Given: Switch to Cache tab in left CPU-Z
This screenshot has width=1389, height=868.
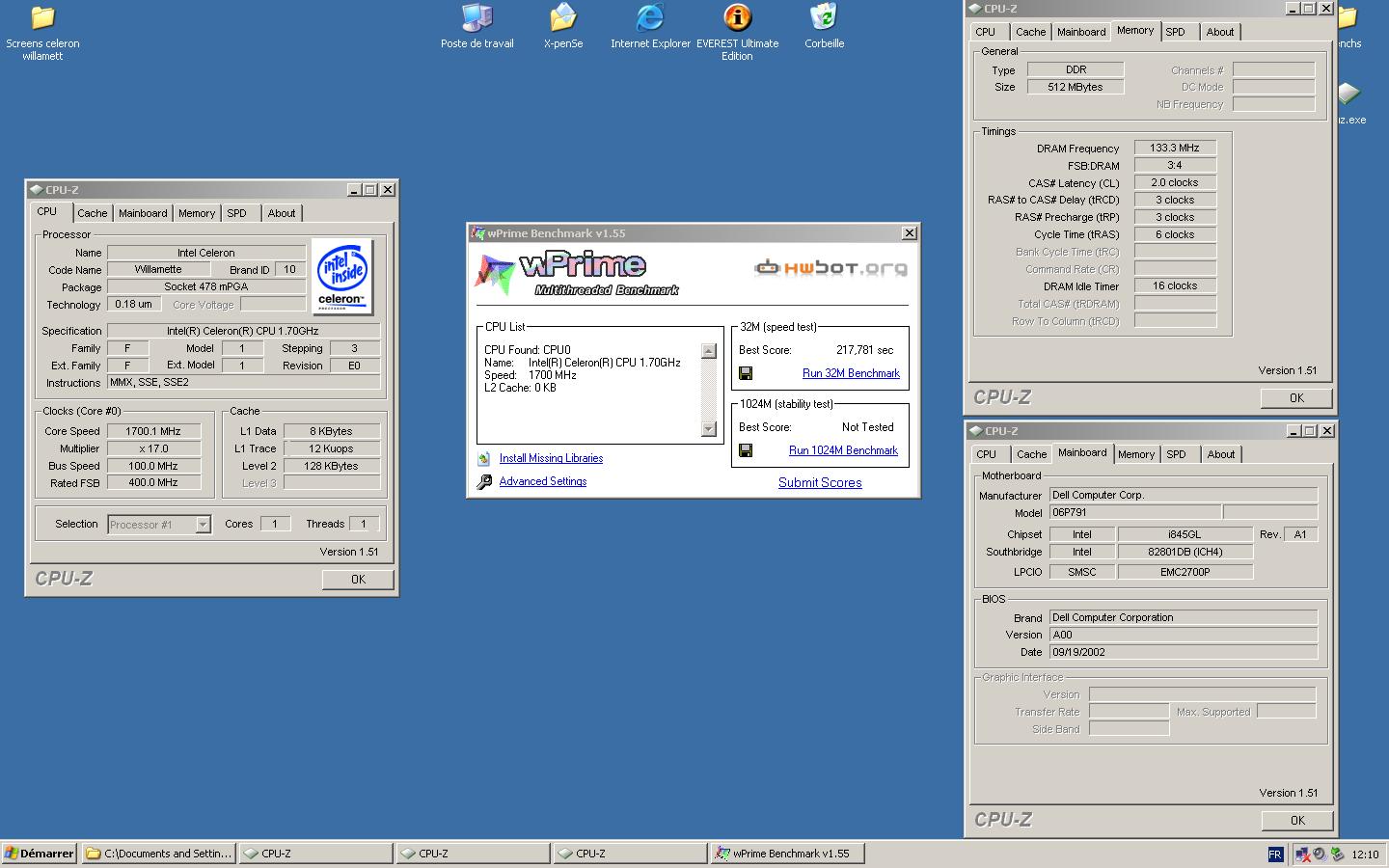Looking at the screenshot, I should [x=93, y=214].
